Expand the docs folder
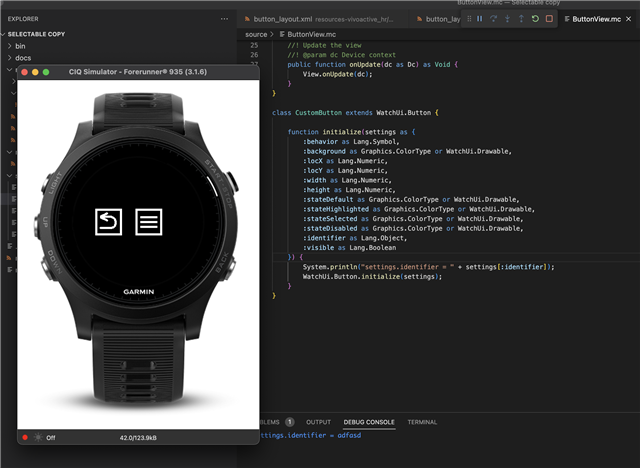This screenshot has width=640, height=468. coord(23,58)
